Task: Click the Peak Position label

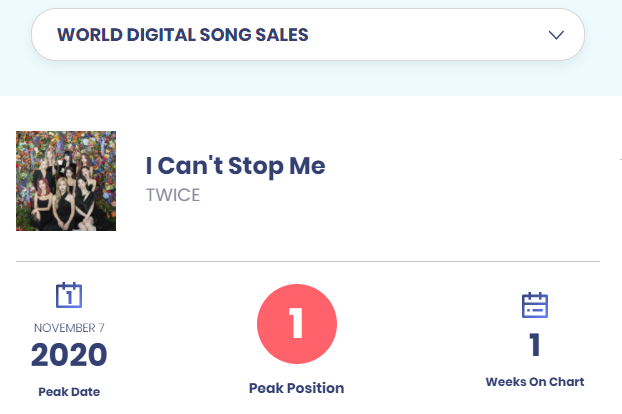Action: coord(296,388)
